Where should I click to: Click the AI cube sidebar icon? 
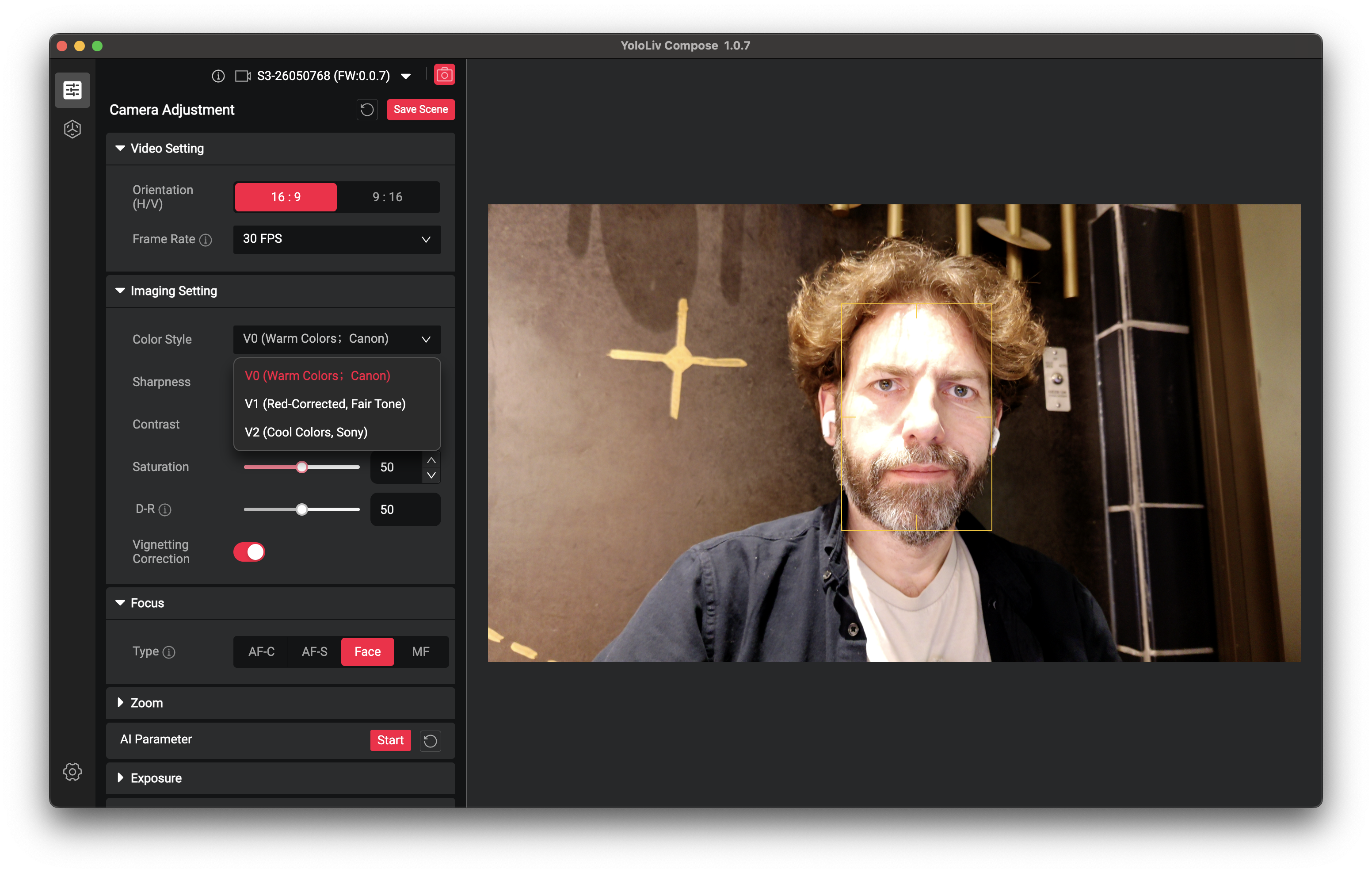72,129
